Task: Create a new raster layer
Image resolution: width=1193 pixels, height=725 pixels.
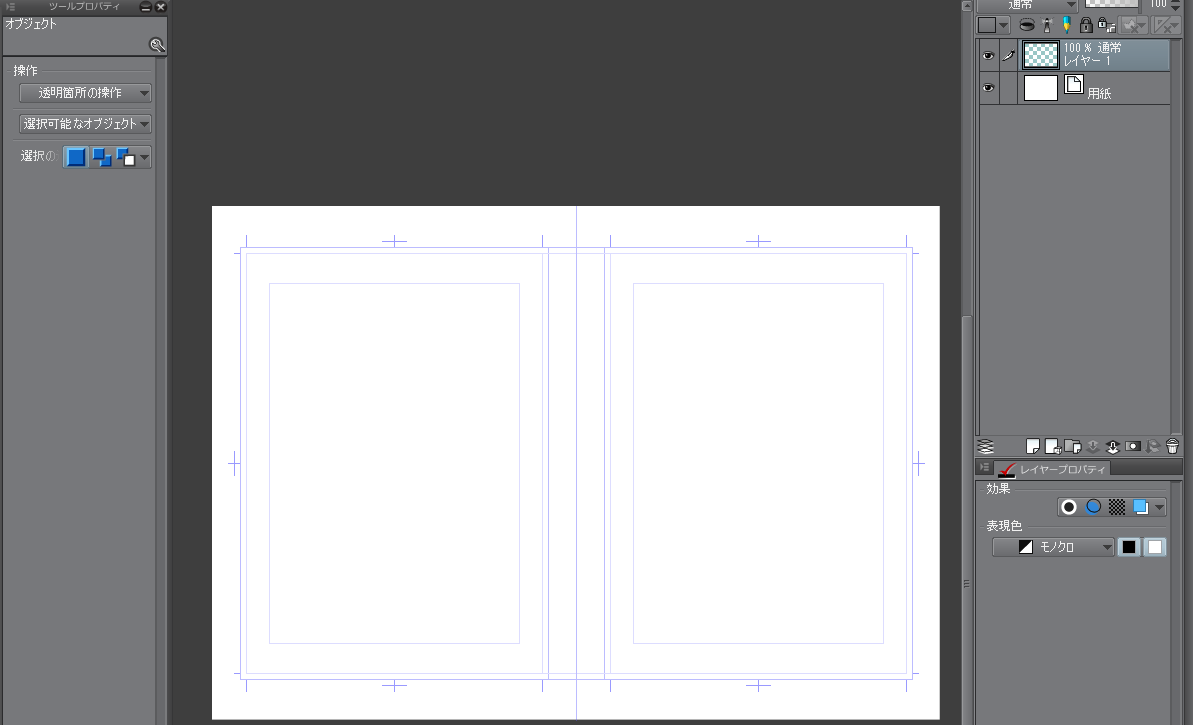Action: pyautogui.click(x=1032, y=447)
